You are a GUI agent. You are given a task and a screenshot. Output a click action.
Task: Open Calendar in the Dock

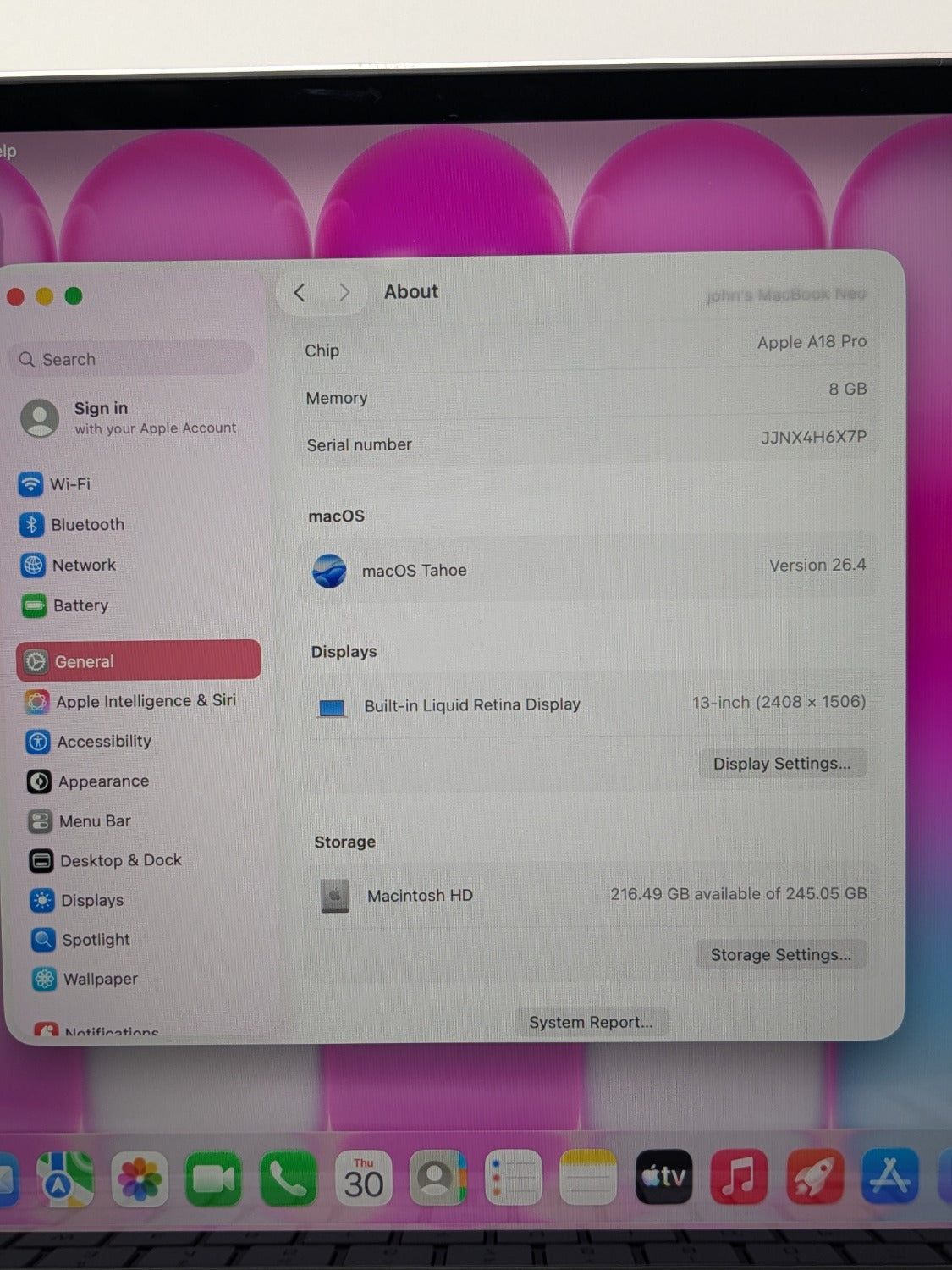click(x=363, y=1178)
